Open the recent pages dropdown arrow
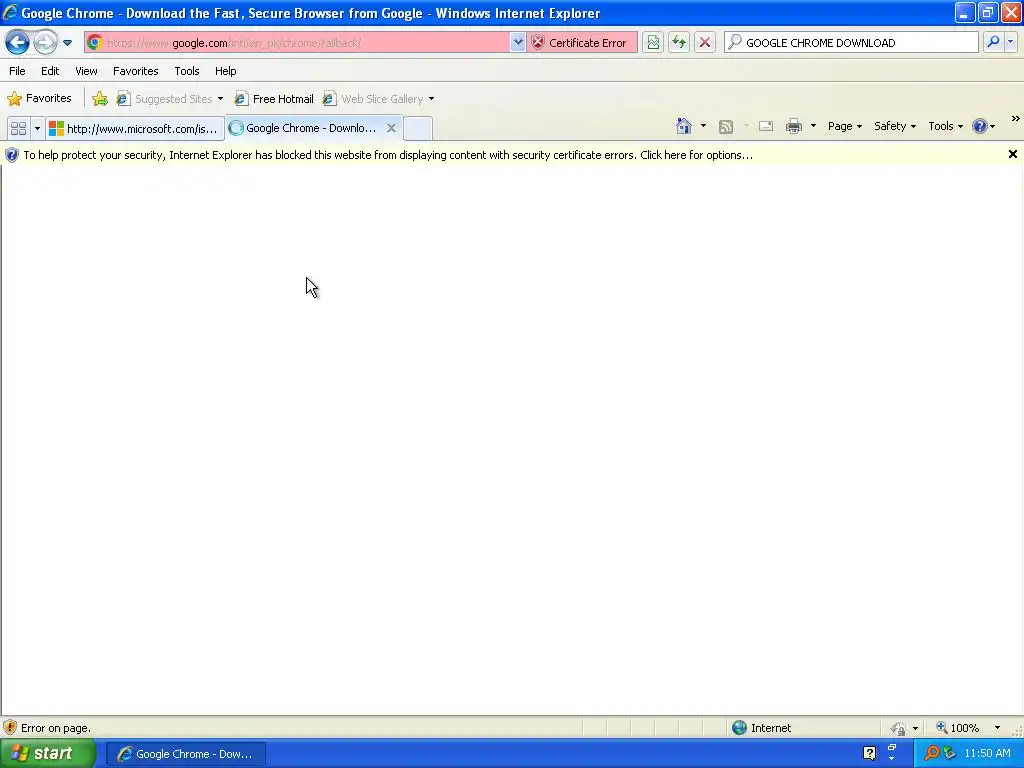This screenshot has width=1024, height=768. click(x=67, y=43)
